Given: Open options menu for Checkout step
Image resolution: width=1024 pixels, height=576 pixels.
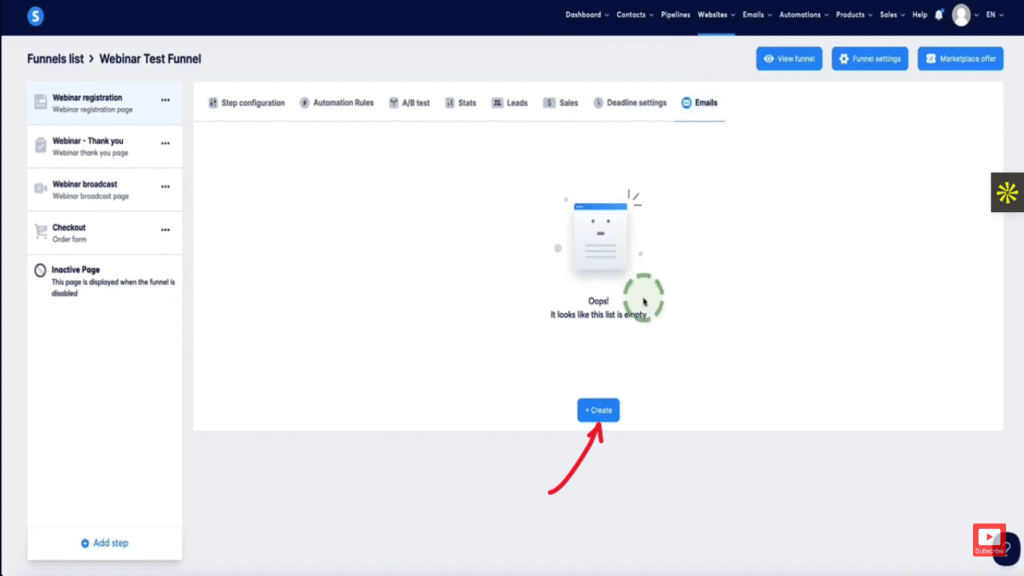Looking at the screenshot, I should point(165,230).
